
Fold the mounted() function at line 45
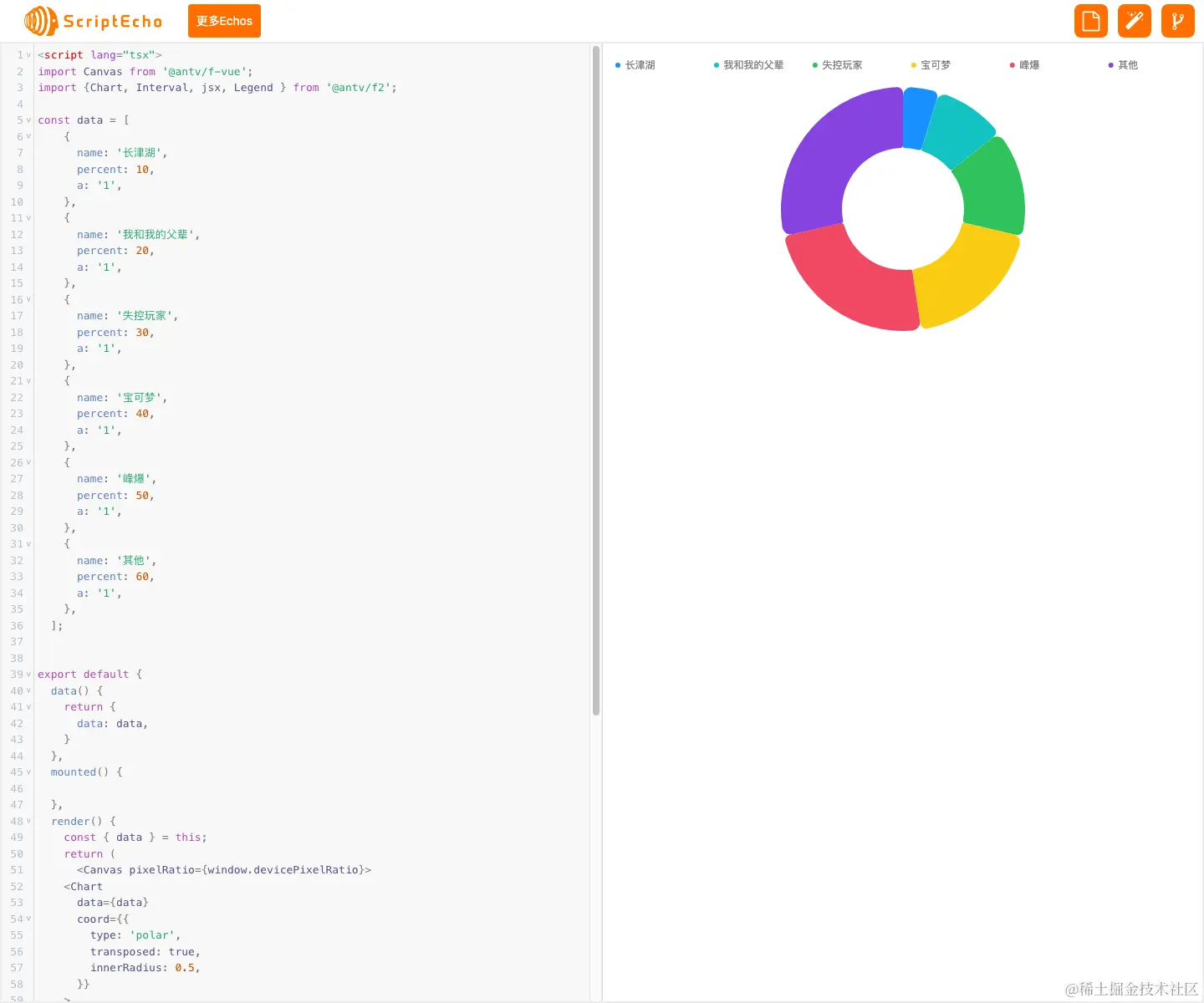pos(28,772)
